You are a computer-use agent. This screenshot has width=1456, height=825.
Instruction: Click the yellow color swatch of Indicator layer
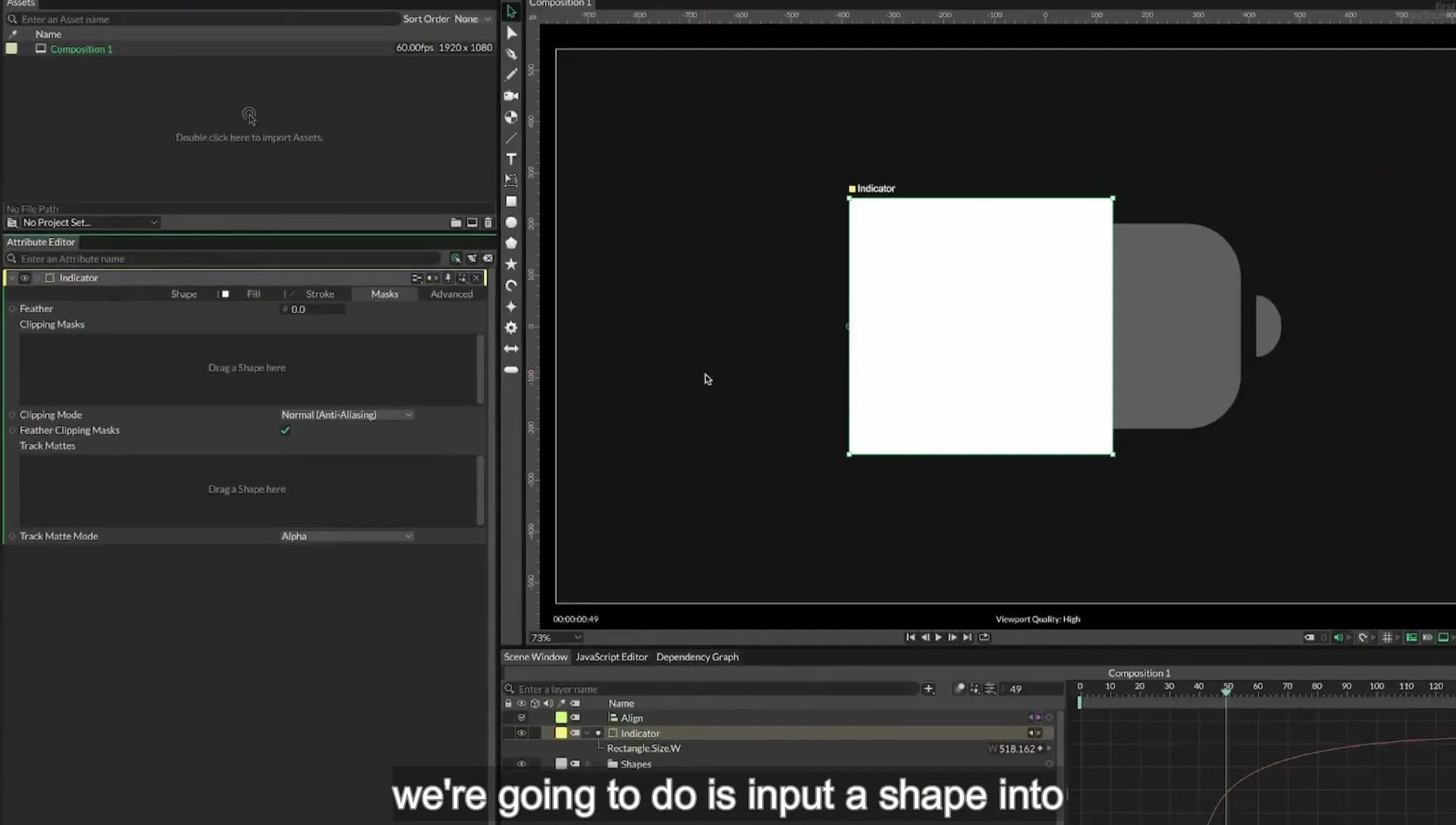(561, 733)
